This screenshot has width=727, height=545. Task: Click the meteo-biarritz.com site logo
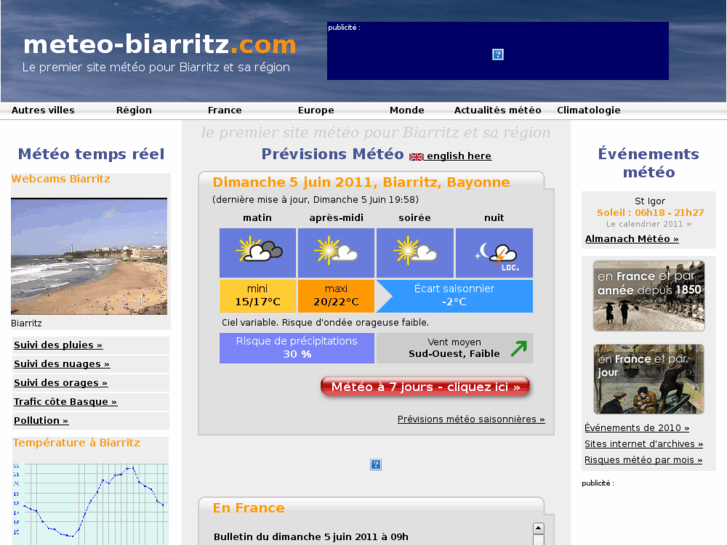(159, 45)
